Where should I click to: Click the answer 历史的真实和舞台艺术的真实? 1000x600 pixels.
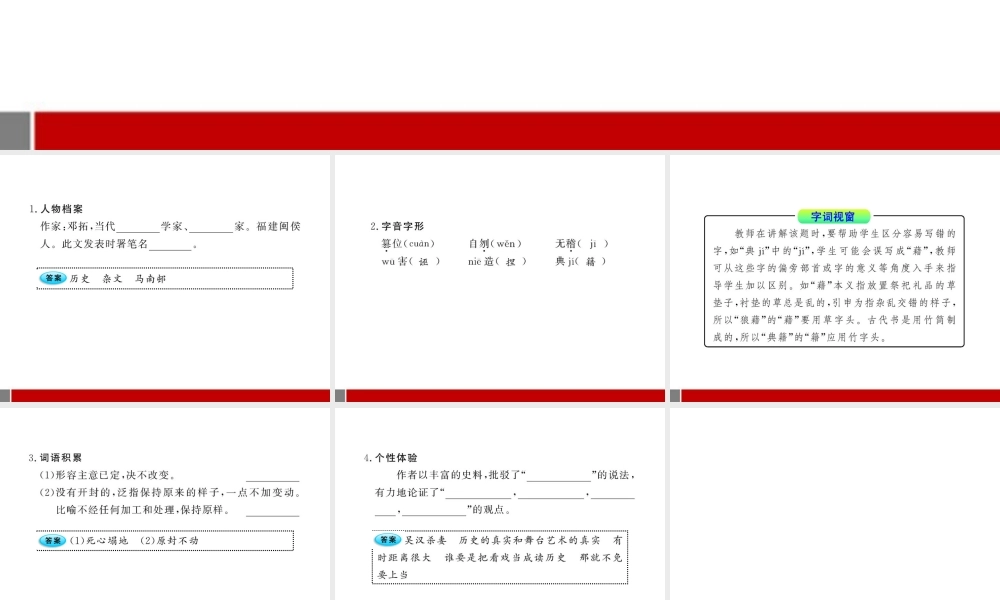529,540
